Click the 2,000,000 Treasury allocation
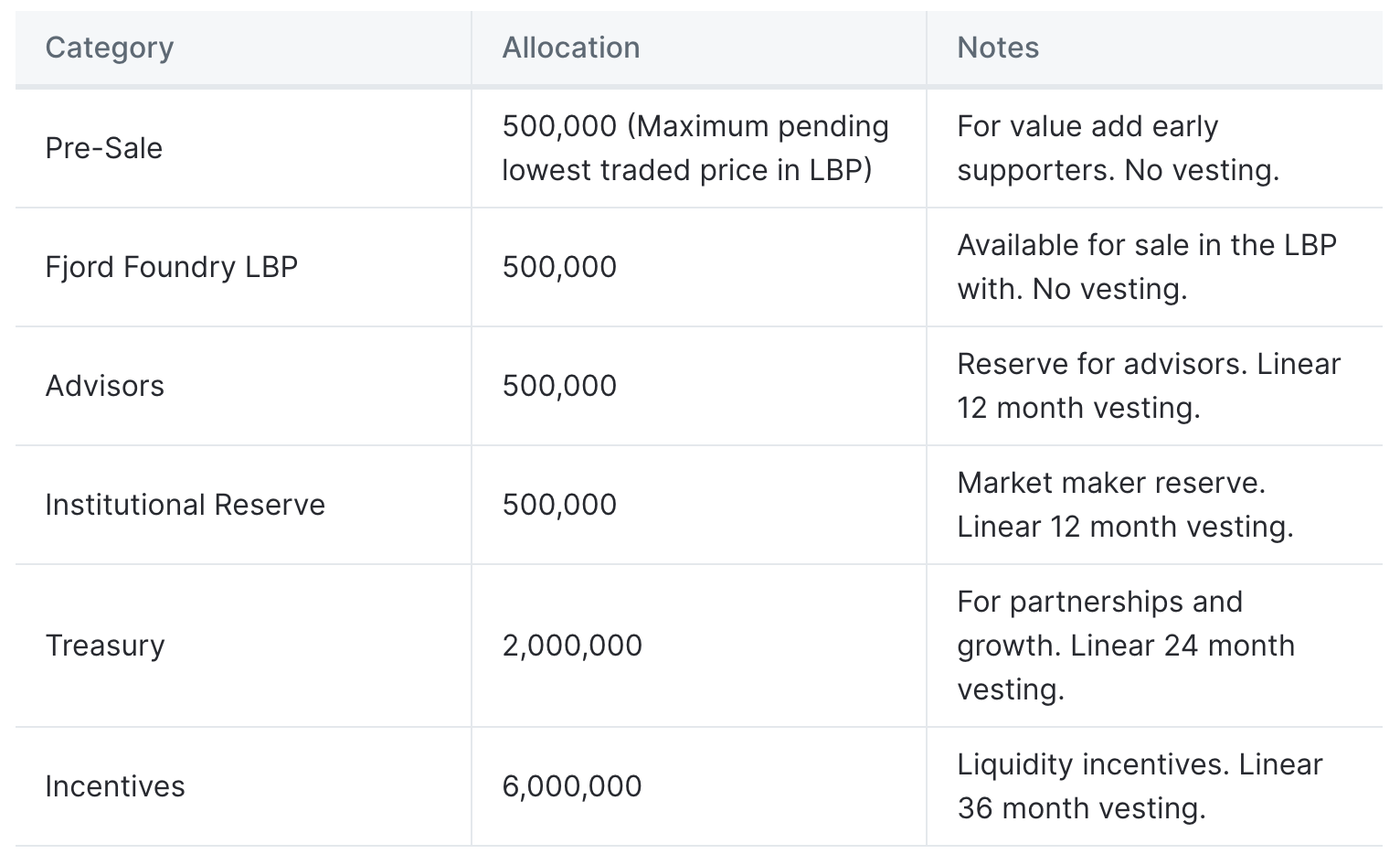 [572, 646]
